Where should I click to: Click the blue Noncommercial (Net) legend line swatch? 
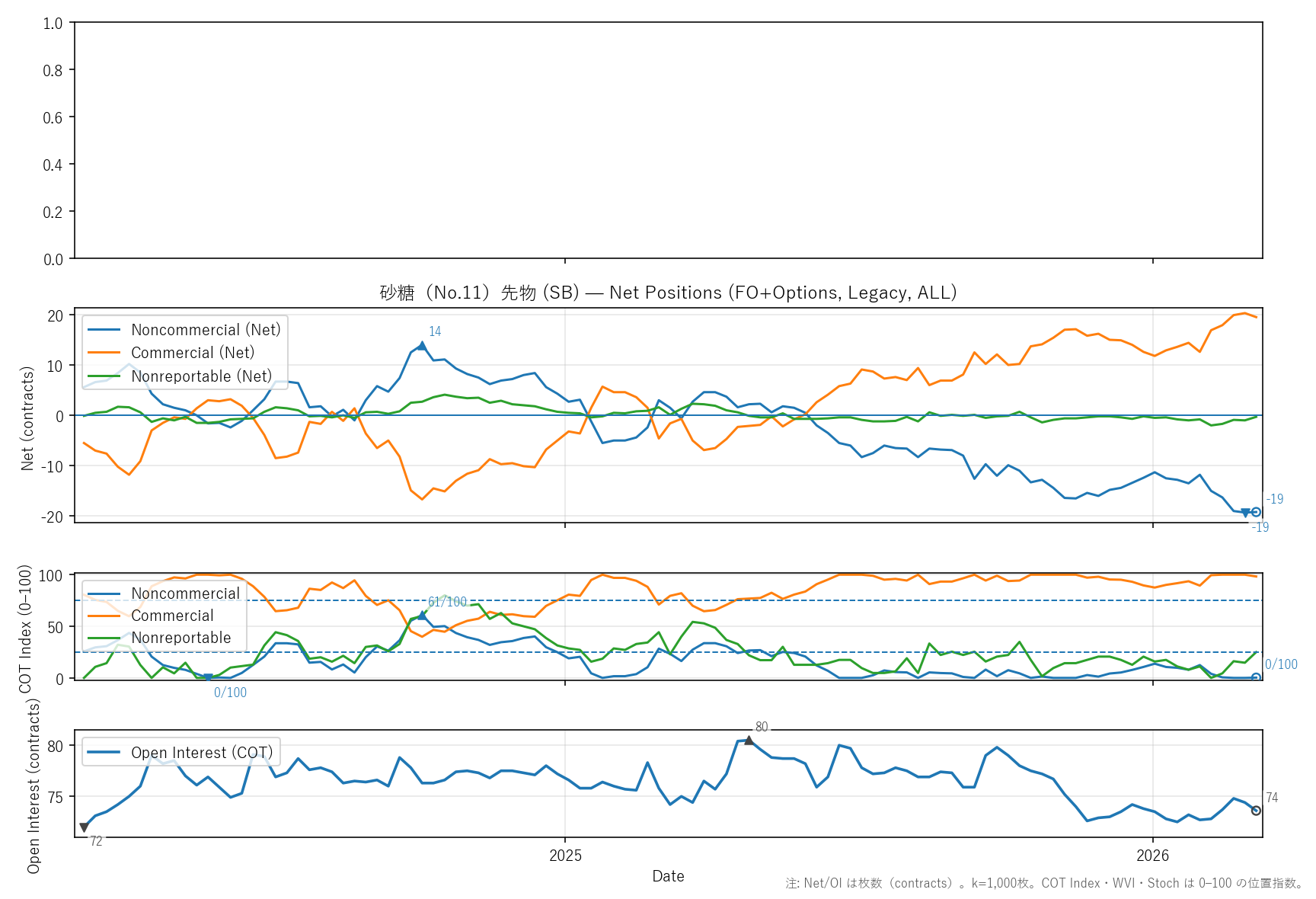coord(104,330)
